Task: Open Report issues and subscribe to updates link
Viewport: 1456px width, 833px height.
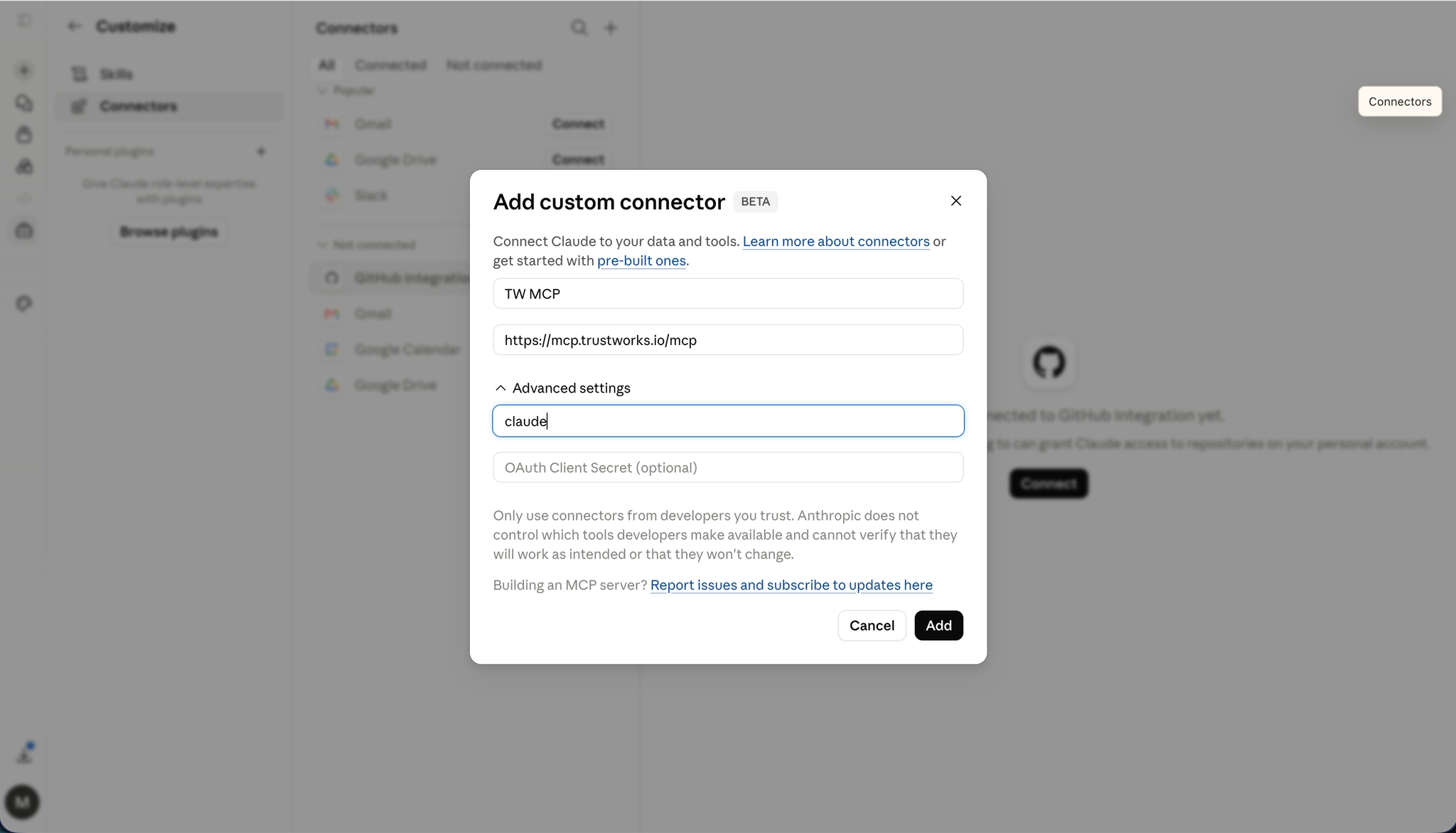Action: point(791,585)
